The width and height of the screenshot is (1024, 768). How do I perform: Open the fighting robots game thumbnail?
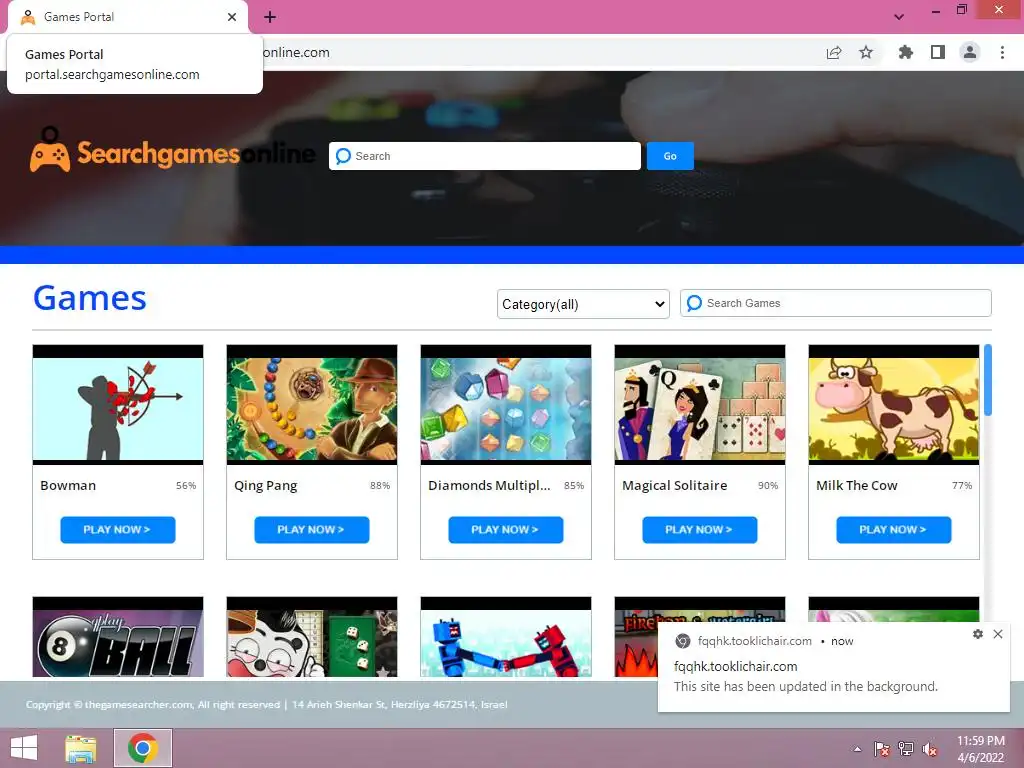pos(506,637)
